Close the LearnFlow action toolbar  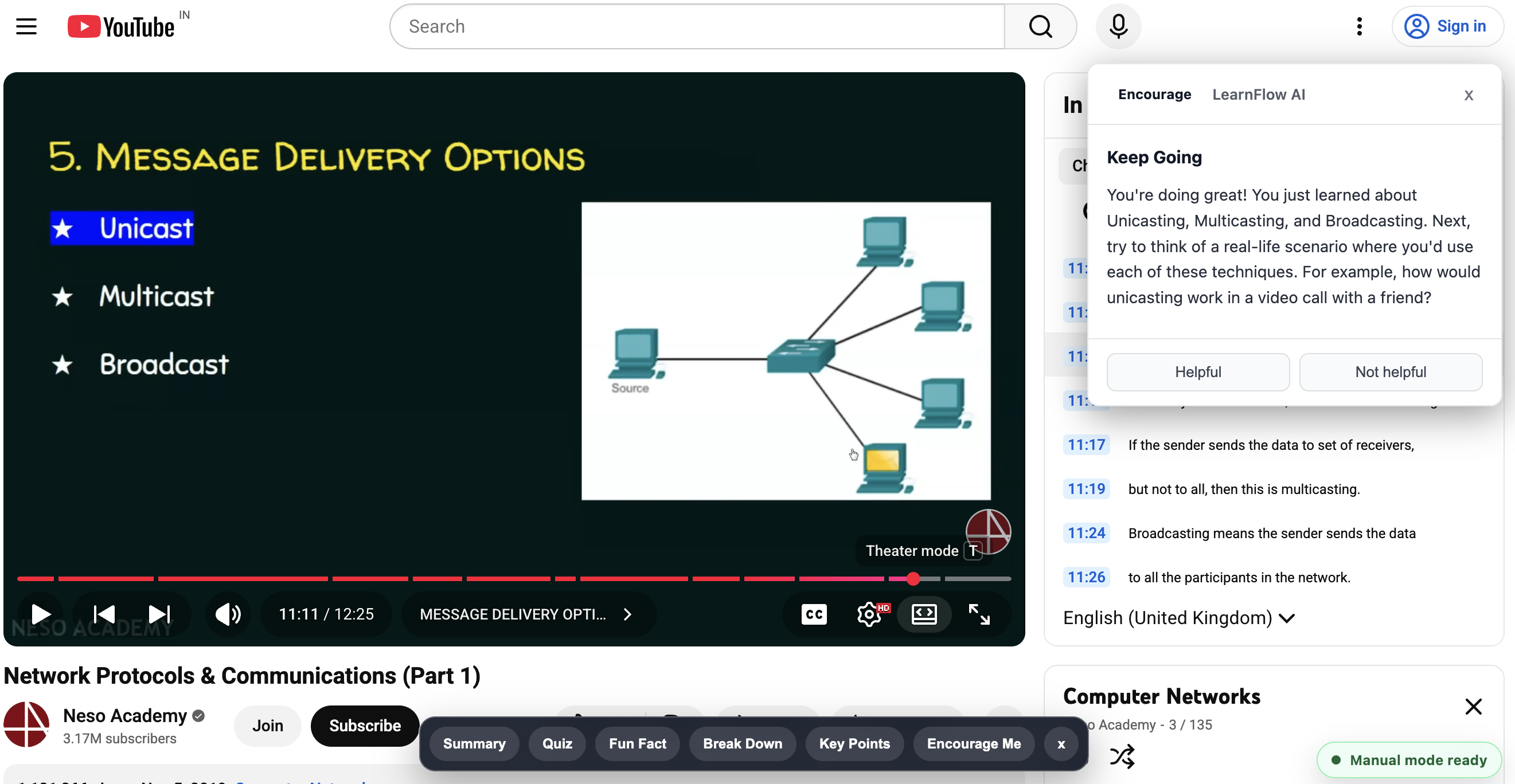coord(1061,743)
